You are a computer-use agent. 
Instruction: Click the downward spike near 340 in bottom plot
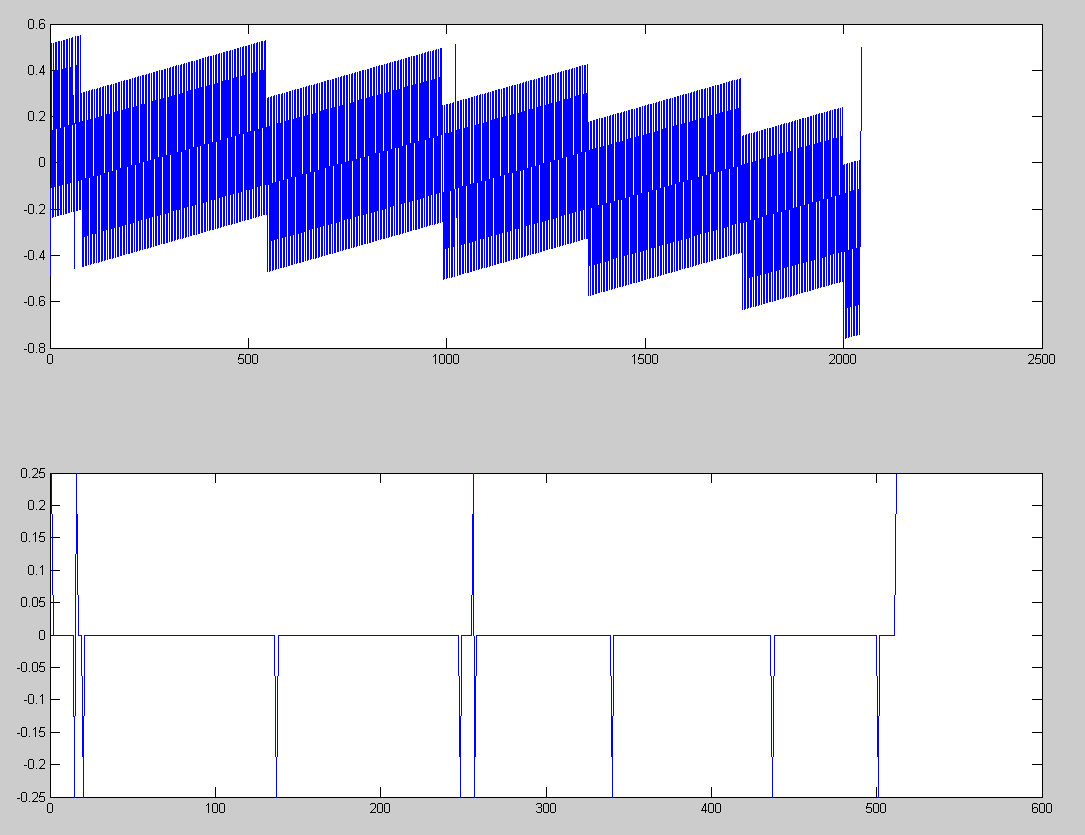tap(612, 720)
